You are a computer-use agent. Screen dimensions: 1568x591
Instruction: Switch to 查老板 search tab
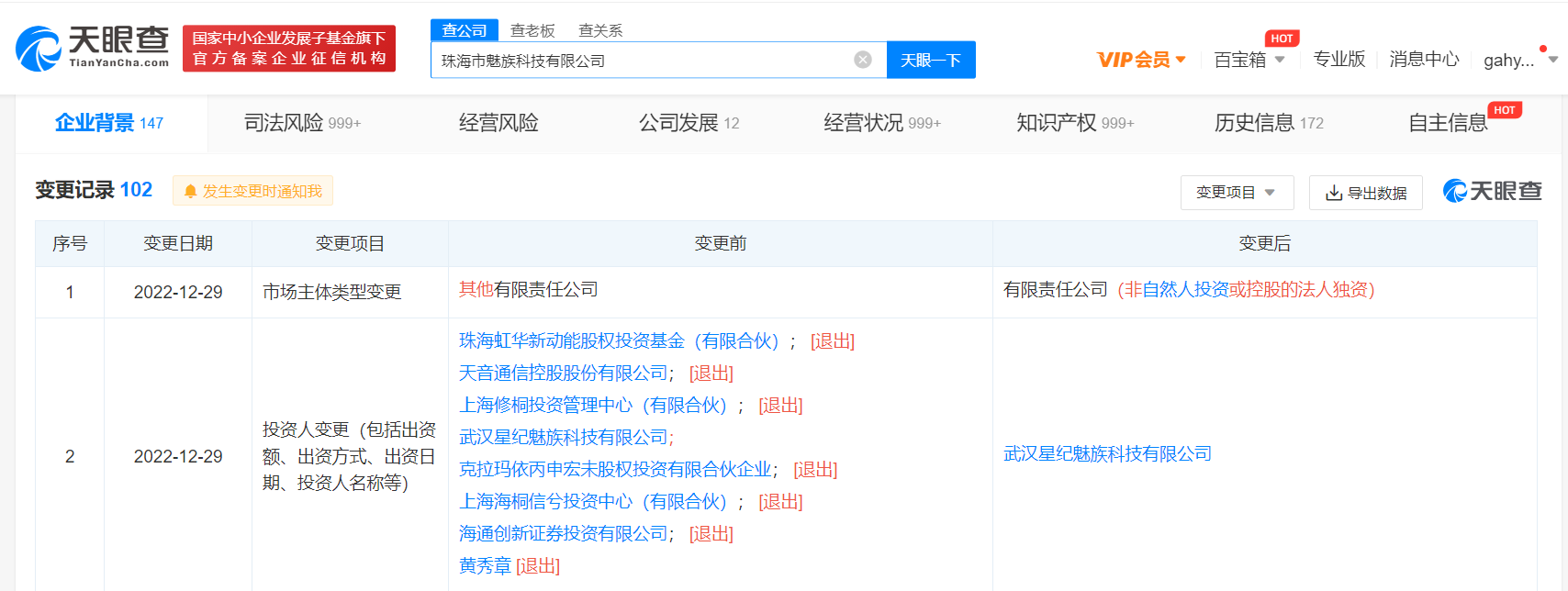click(x=532, y=30)
